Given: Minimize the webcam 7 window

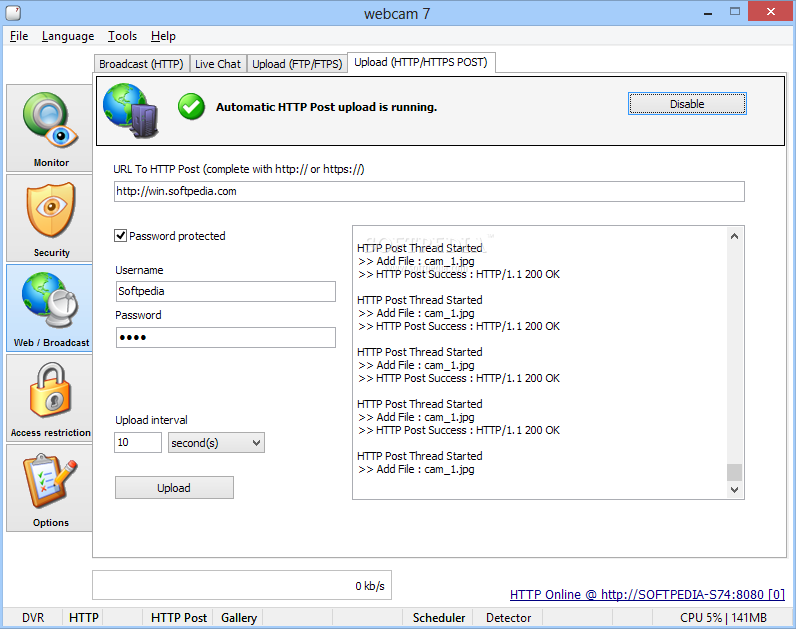Looking at the screenshot, I should pyautogui.click(x=708, y=12).
